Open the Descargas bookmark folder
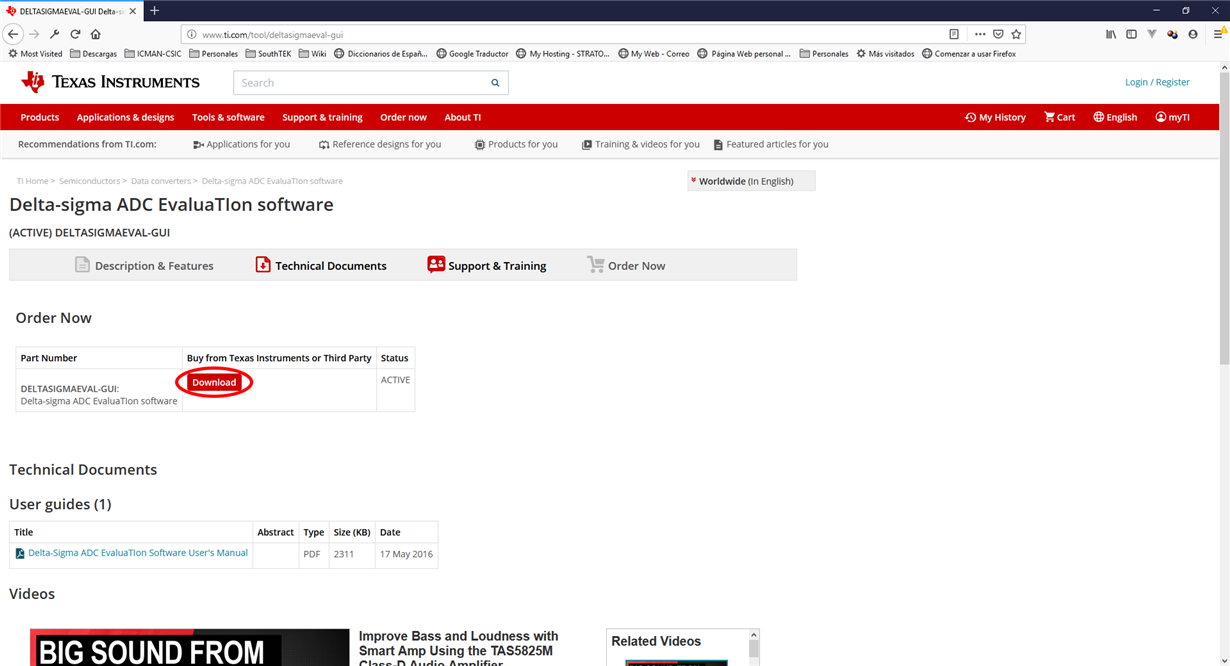 click(93, 54)
